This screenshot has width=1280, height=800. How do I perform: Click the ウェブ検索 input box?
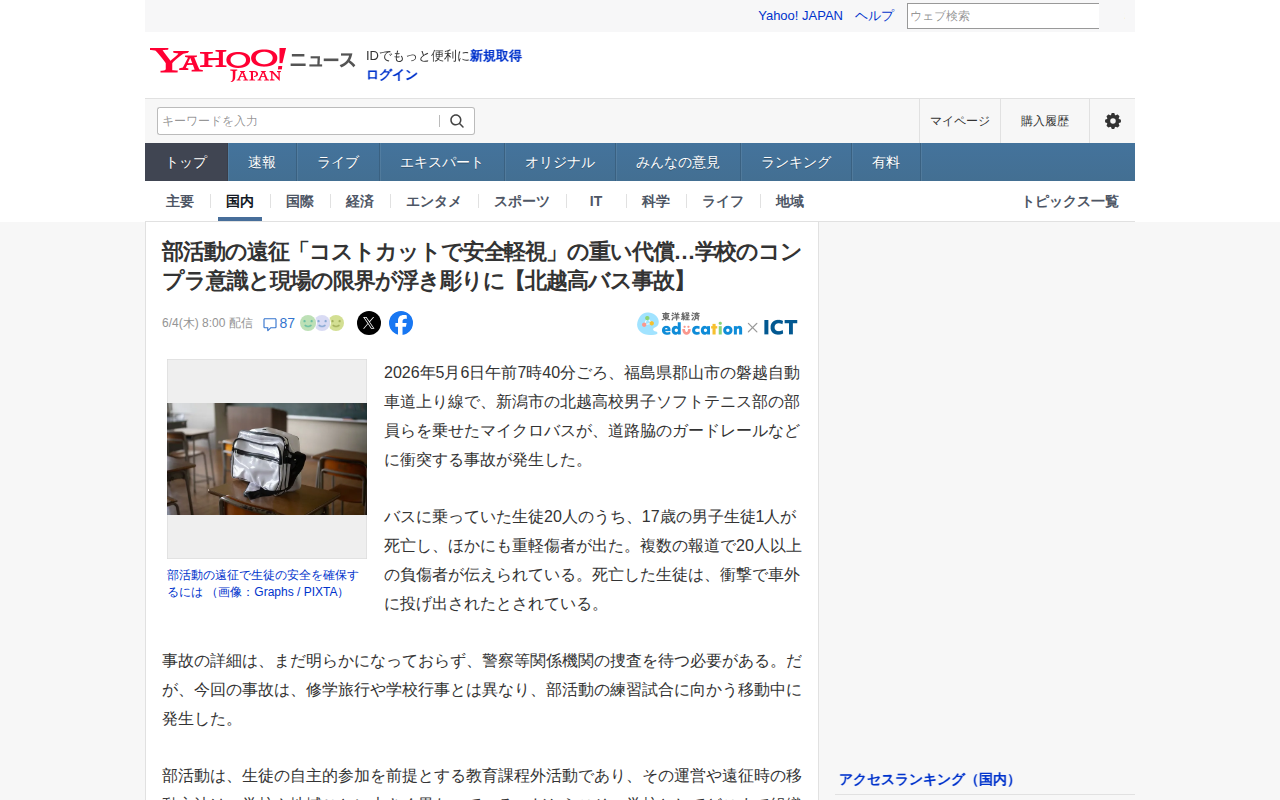coord(1003,16)
